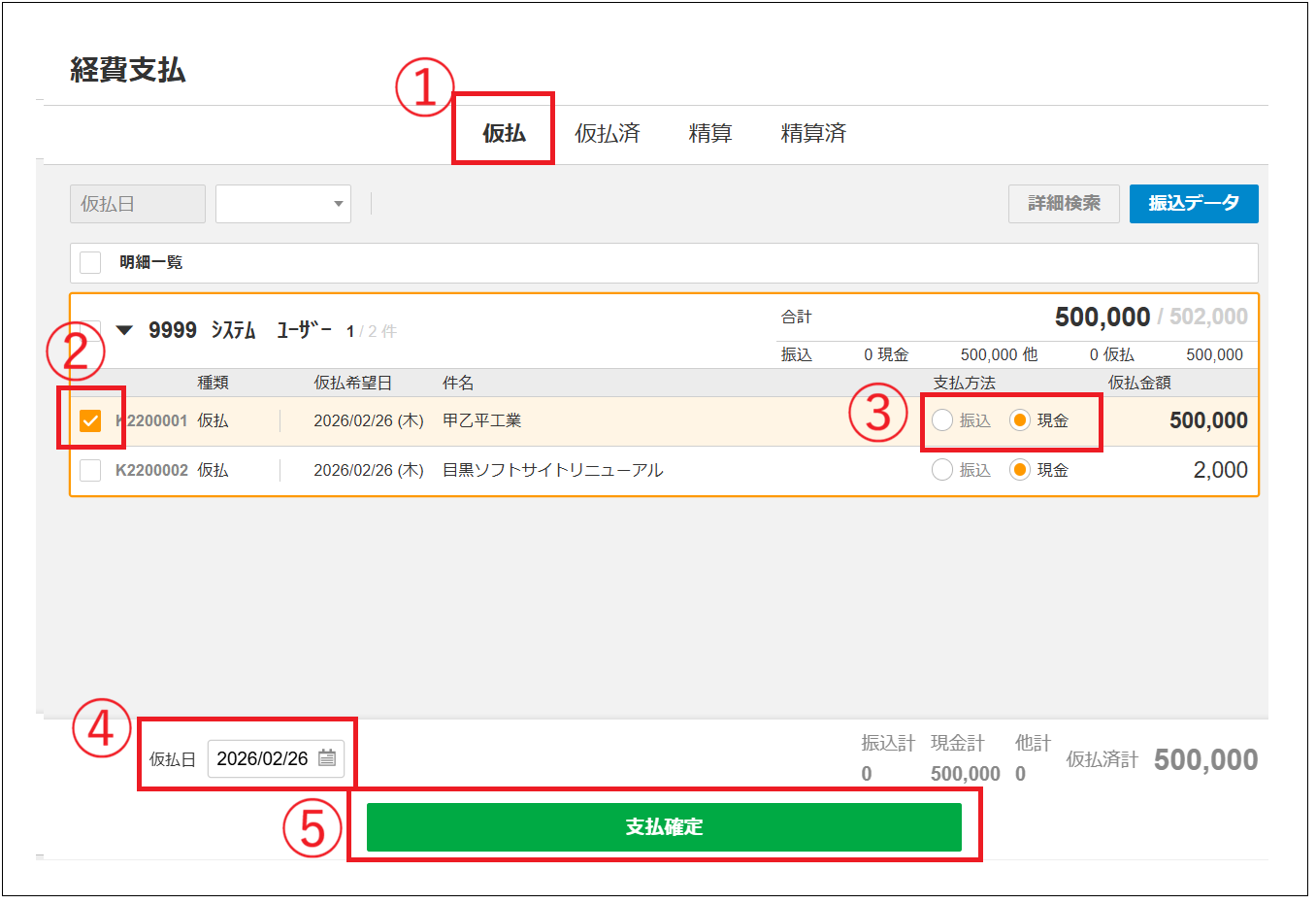Switch to the 仮払済 tab

[x=608, y=133]
